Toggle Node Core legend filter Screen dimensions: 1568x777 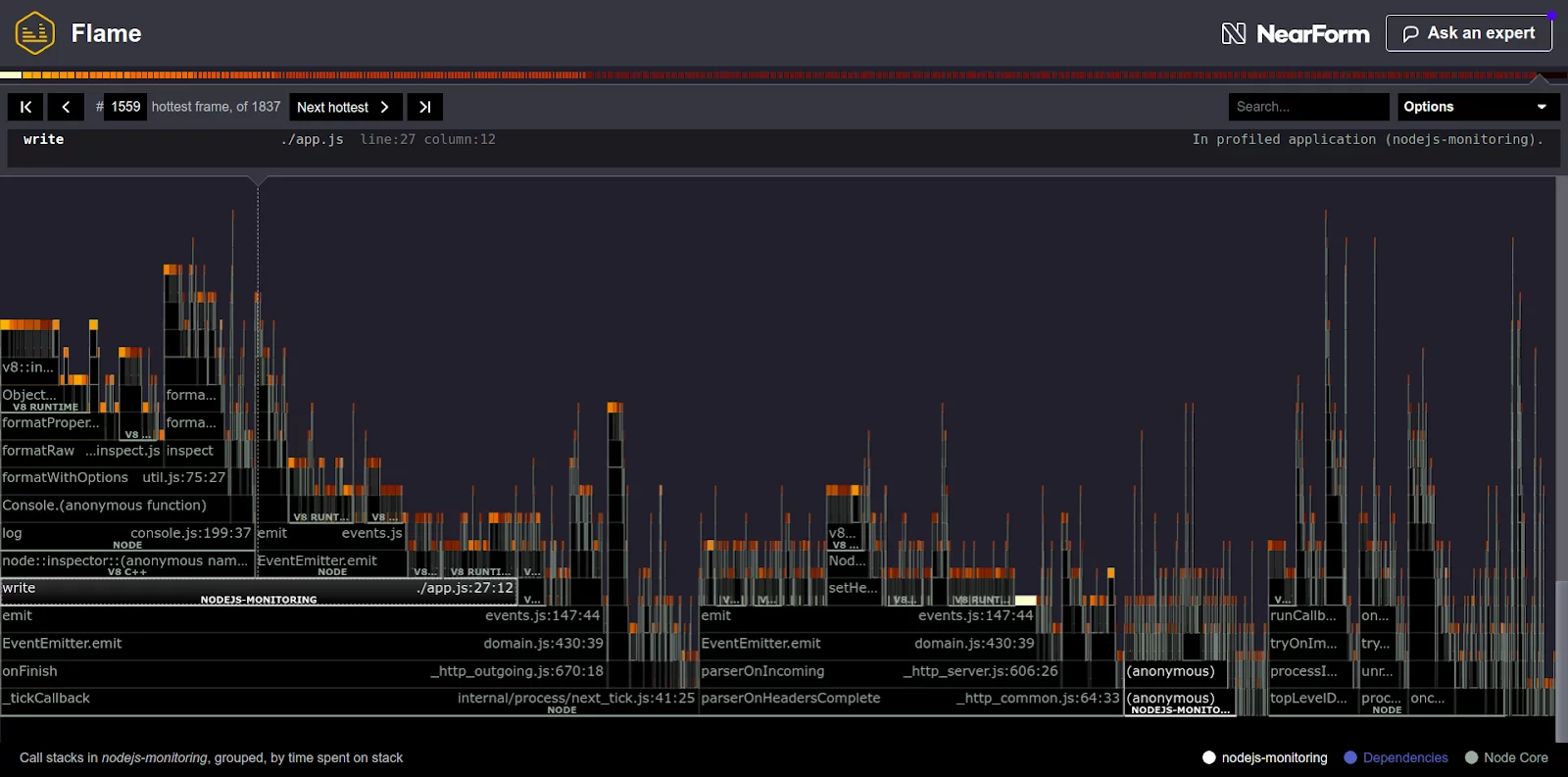click(1506, 757)
